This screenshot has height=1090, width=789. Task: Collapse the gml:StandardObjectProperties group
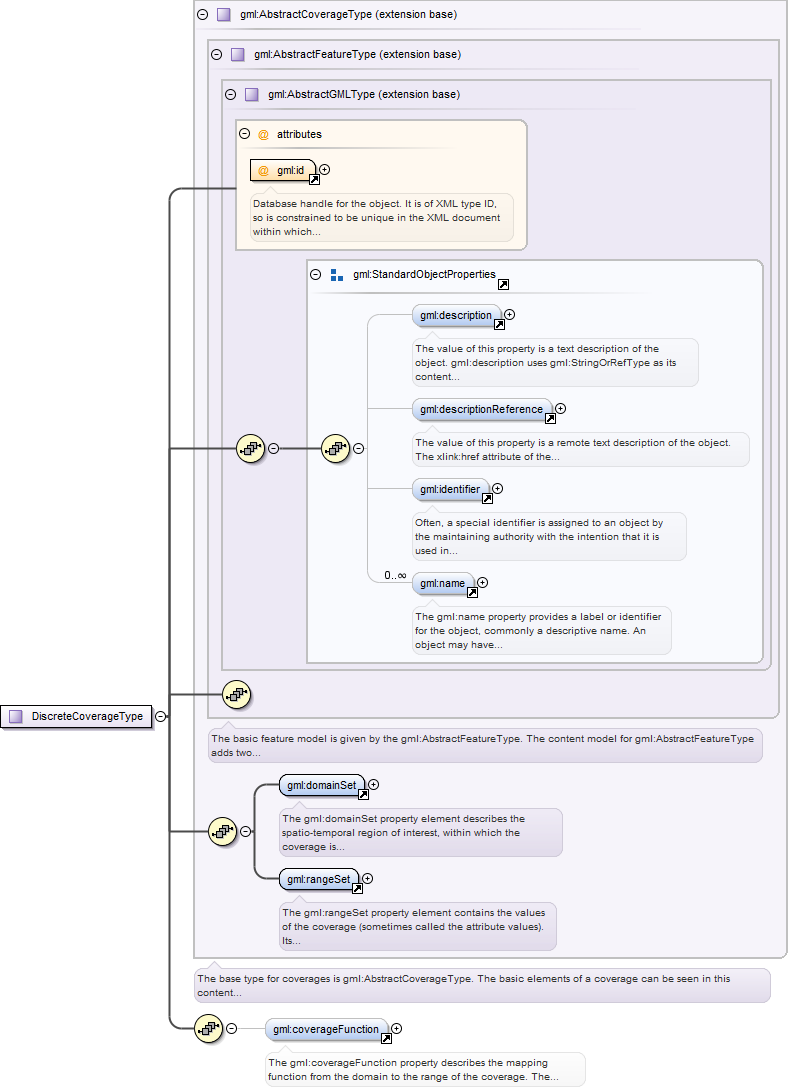click(315, 274)
